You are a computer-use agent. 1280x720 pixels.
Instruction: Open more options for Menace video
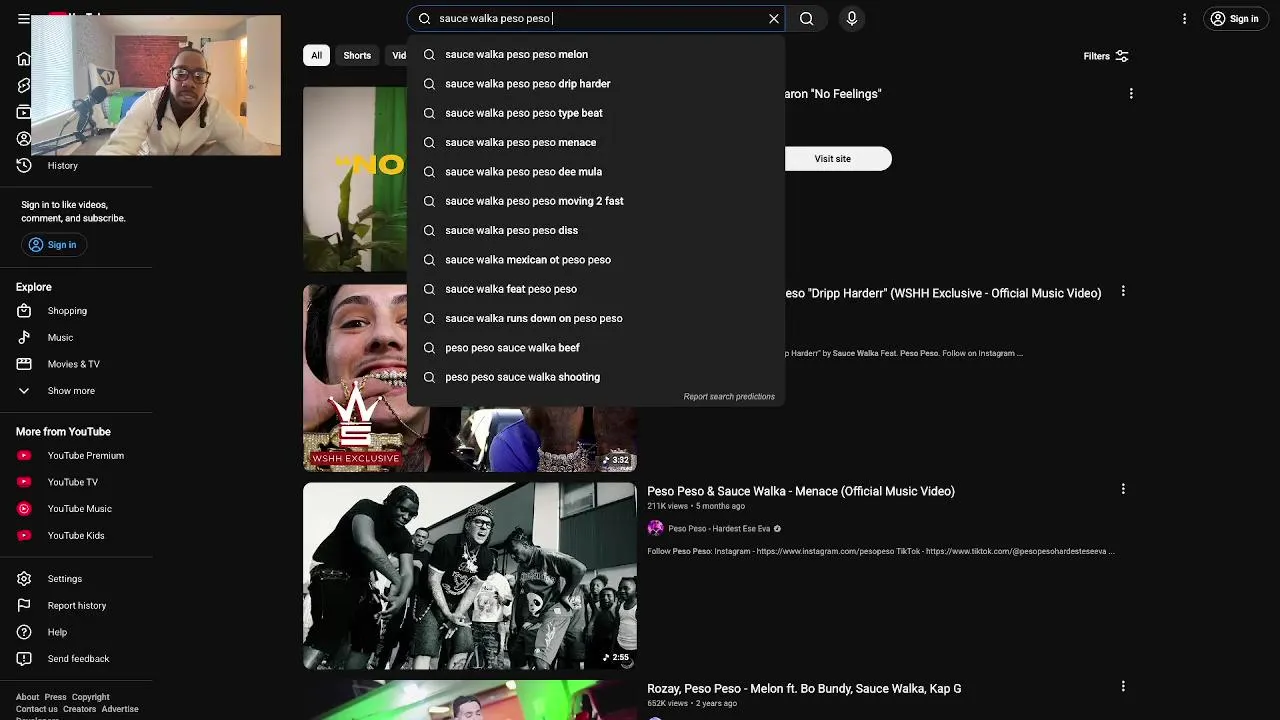tap(1123, 489)
